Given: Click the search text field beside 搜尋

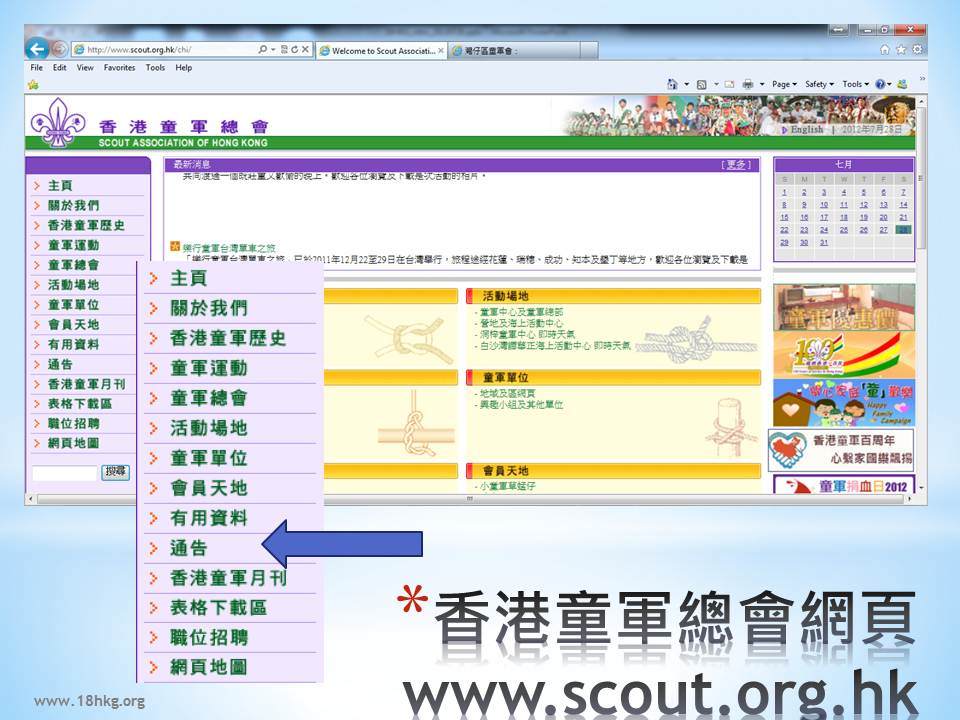Looking at the screenshot, I should (x=65, y=473).
